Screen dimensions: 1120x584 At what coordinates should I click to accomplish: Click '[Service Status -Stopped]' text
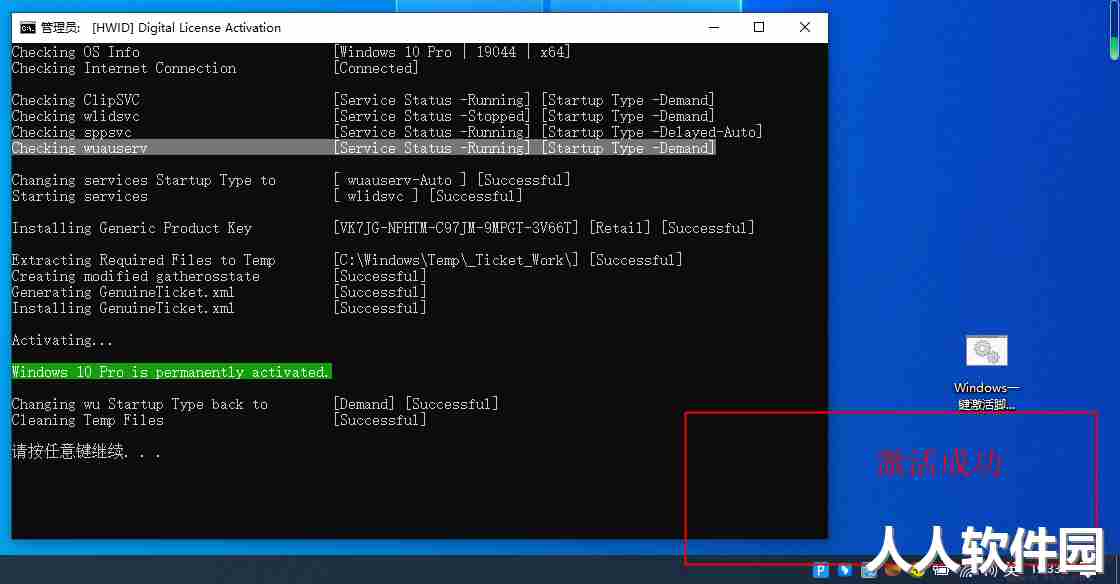[x=431, y=116]
